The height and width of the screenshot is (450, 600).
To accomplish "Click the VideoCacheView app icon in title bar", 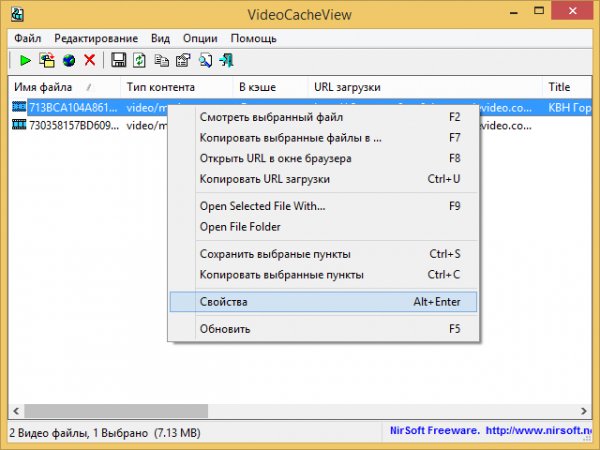I will coord(17,14).
